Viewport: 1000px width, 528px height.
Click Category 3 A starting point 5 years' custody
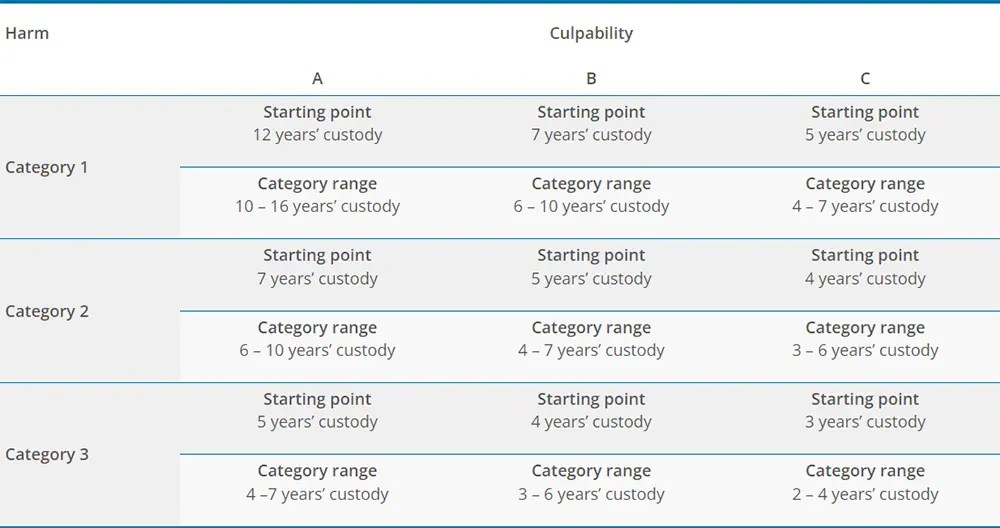click(317, 422)
